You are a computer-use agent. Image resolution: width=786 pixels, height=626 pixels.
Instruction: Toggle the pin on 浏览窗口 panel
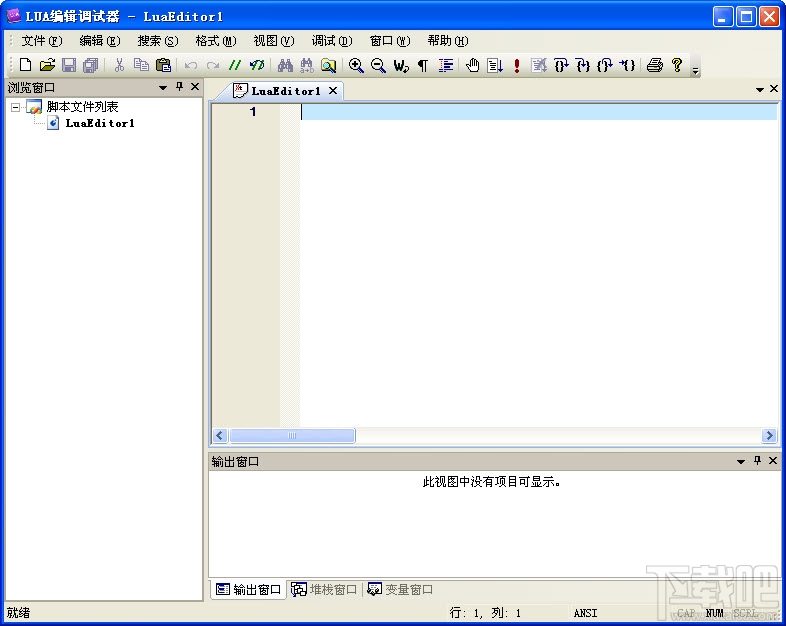pyautogui.click(x=179, y=87)
